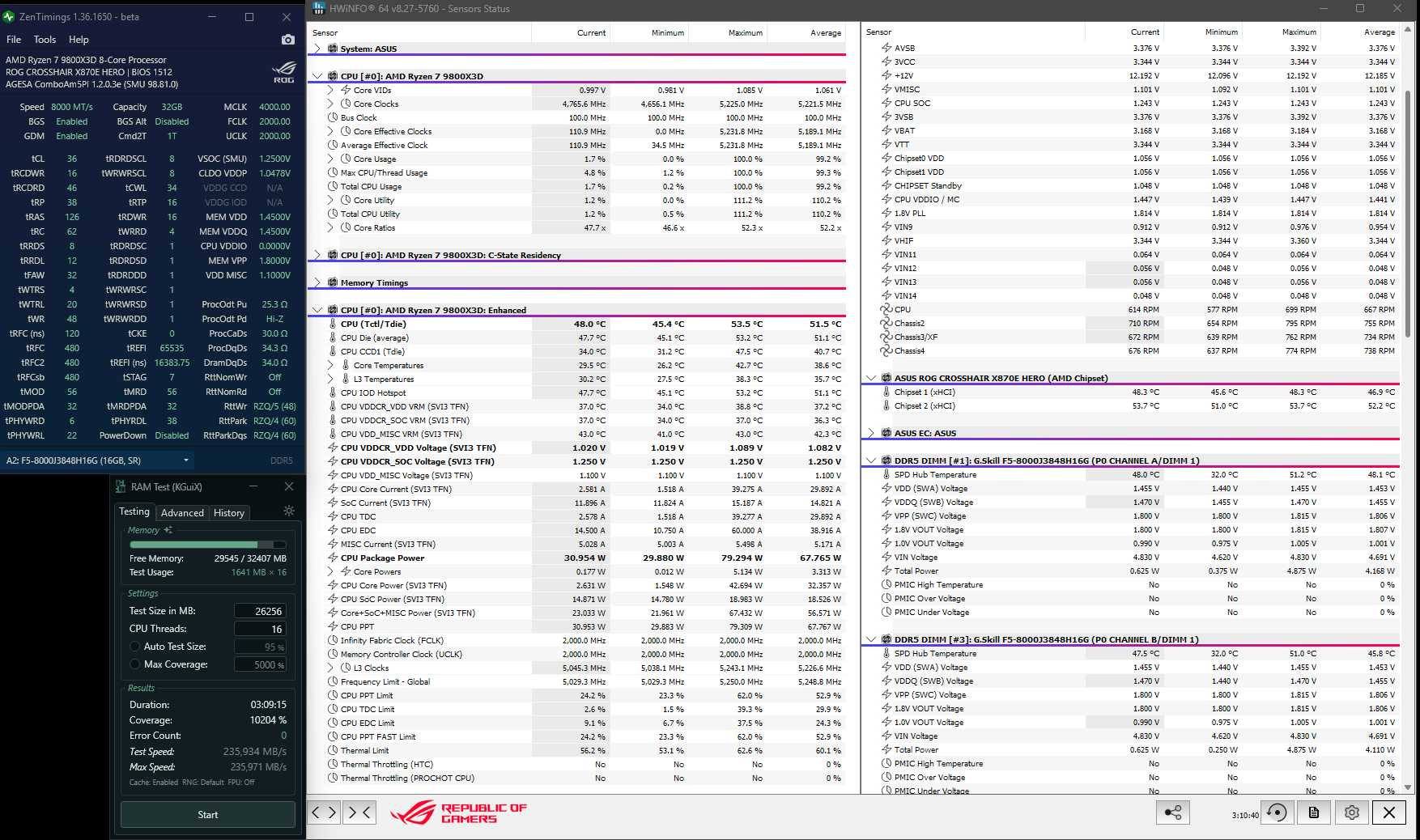Edit the CPU Threads field
The height and width of the screenshot is (840, 1420).
tap(260, 630)
